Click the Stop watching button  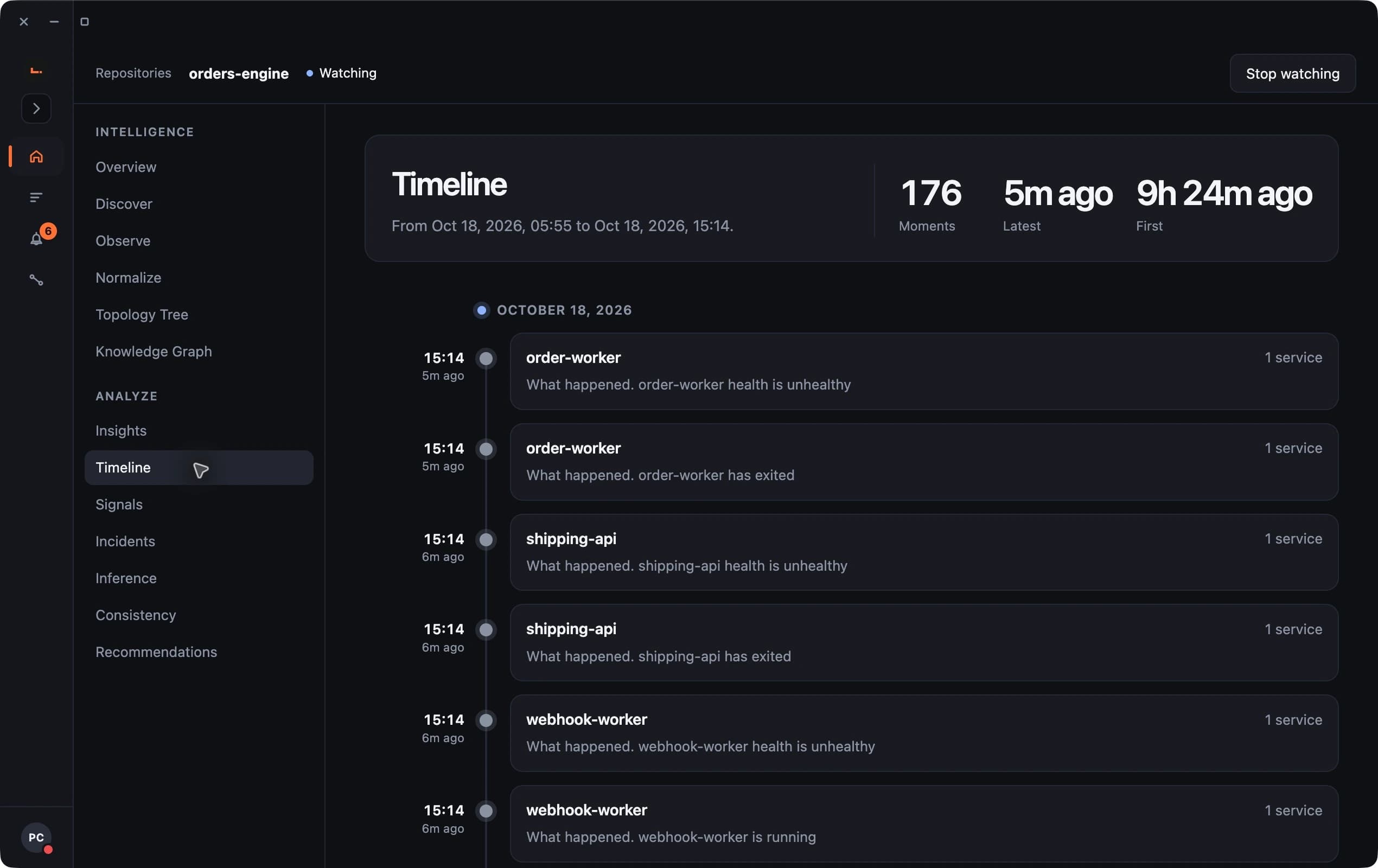pos(1292,73)
